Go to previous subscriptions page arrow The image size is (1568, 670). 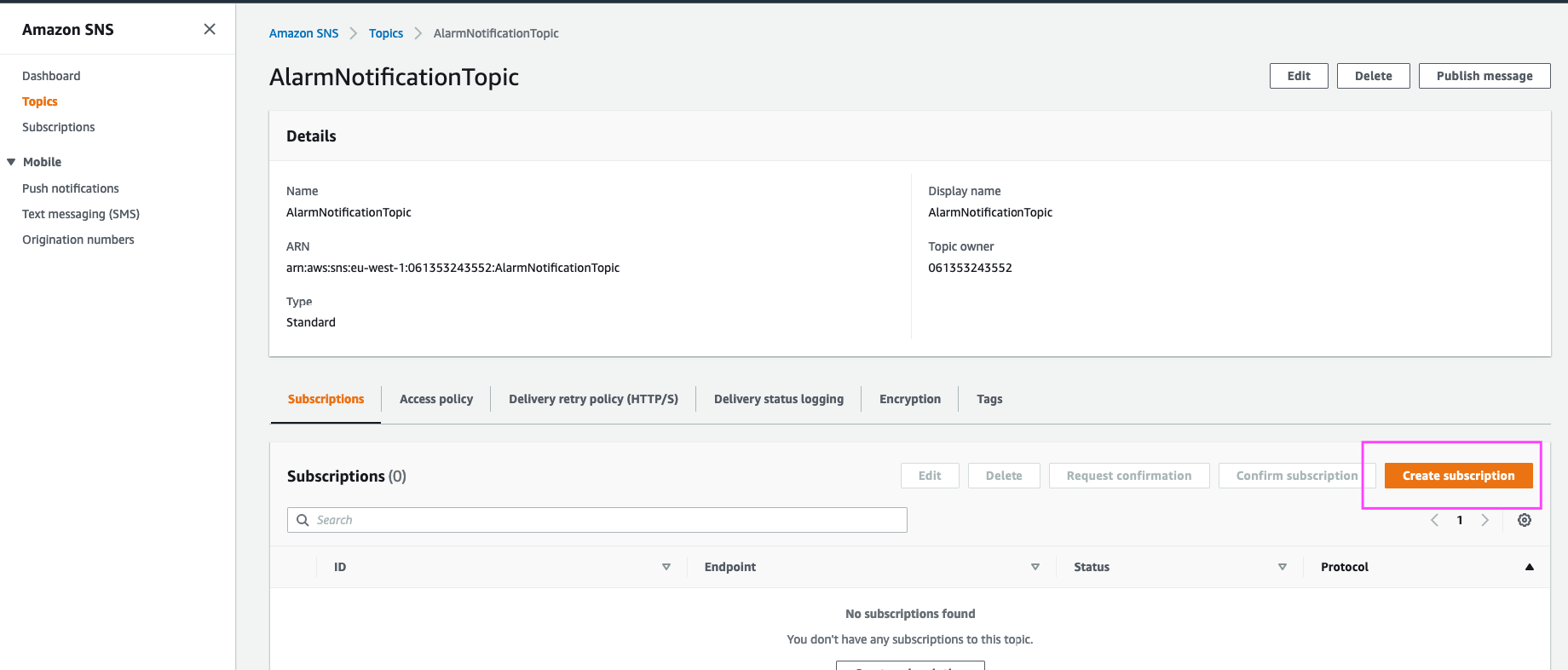pyautogui.click(x=1434, y=520)
